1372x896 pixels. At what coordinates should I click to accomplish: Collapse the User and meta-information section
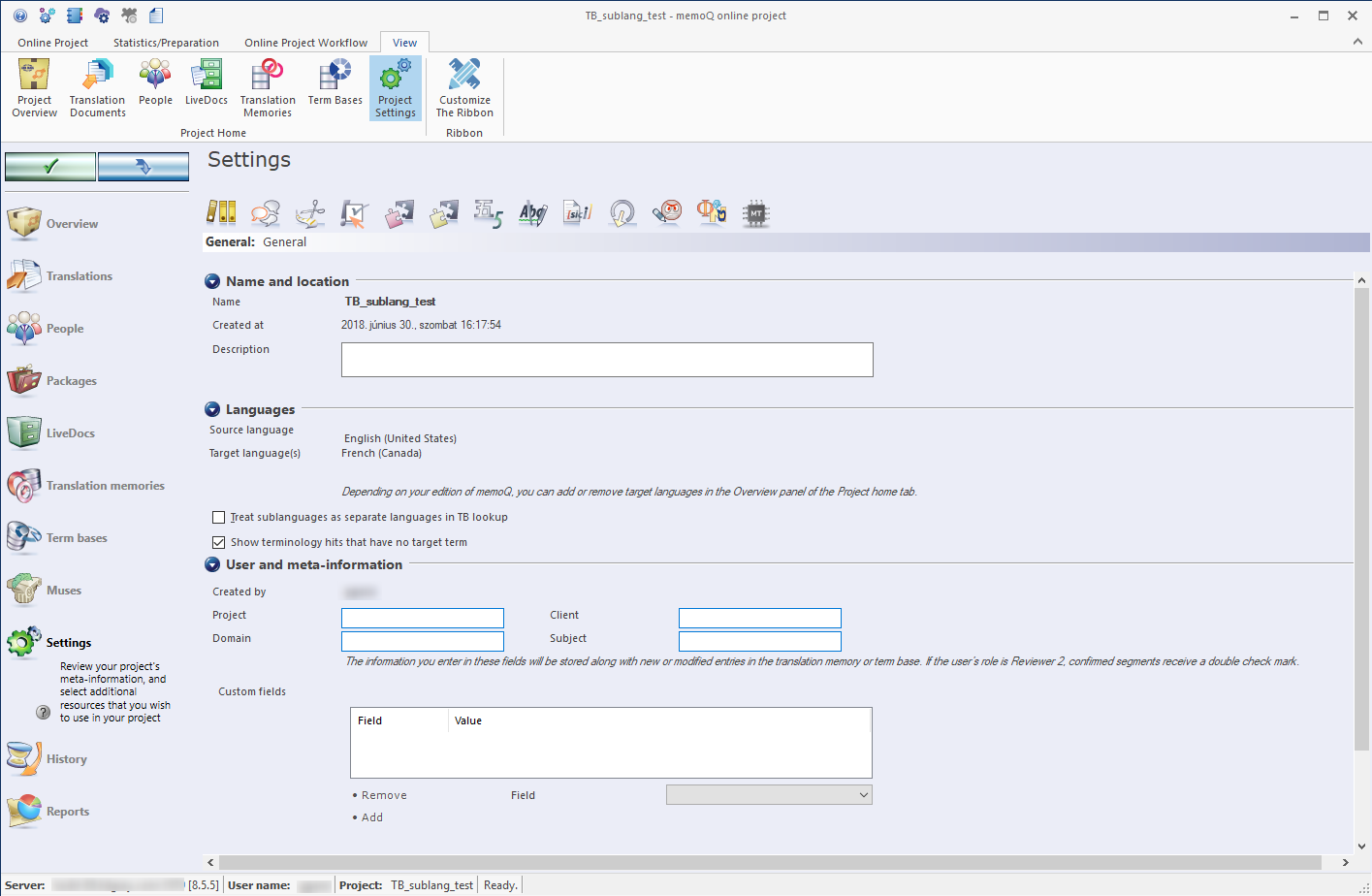click(x=211, y=564)
